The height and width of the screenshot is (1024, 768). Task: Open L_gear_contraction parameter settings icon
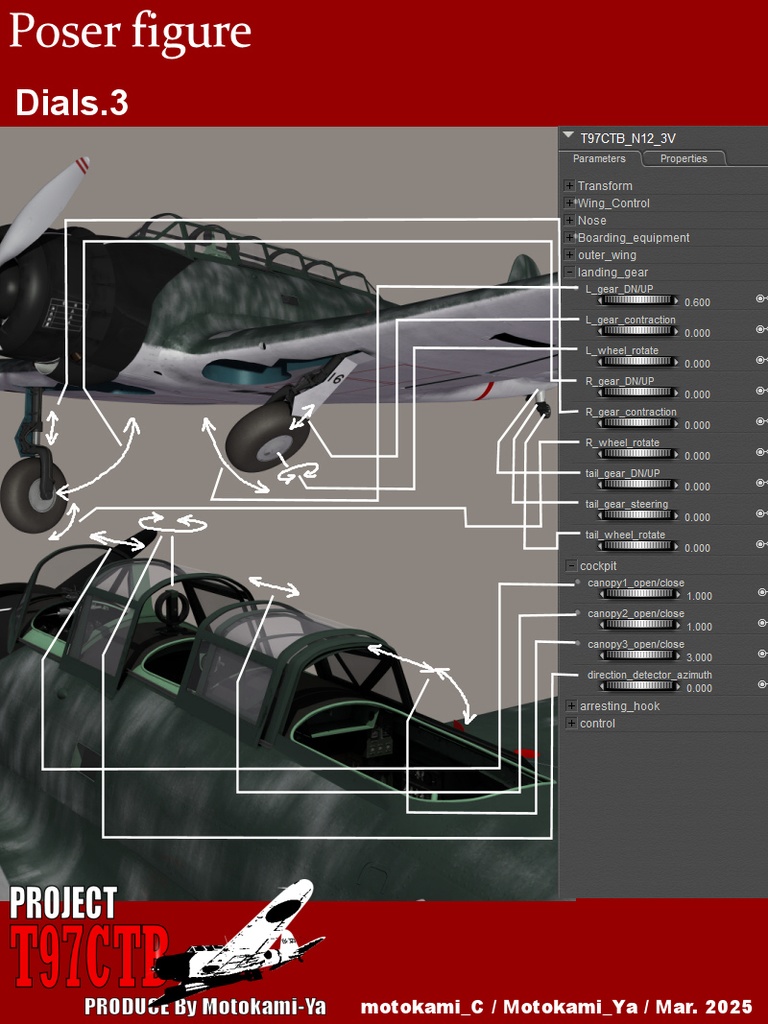tap(761, 329)
